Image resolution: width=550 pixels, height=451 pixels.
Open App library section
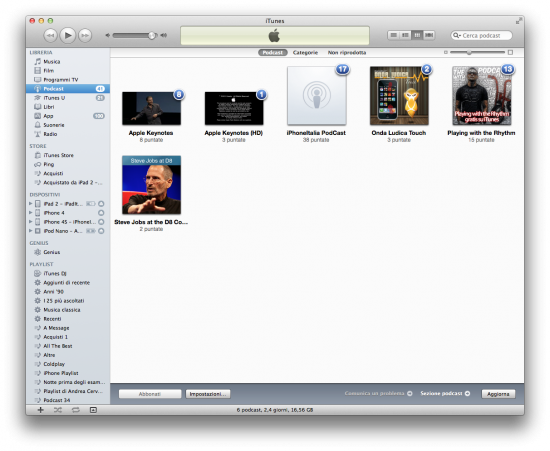pos(68,116)
